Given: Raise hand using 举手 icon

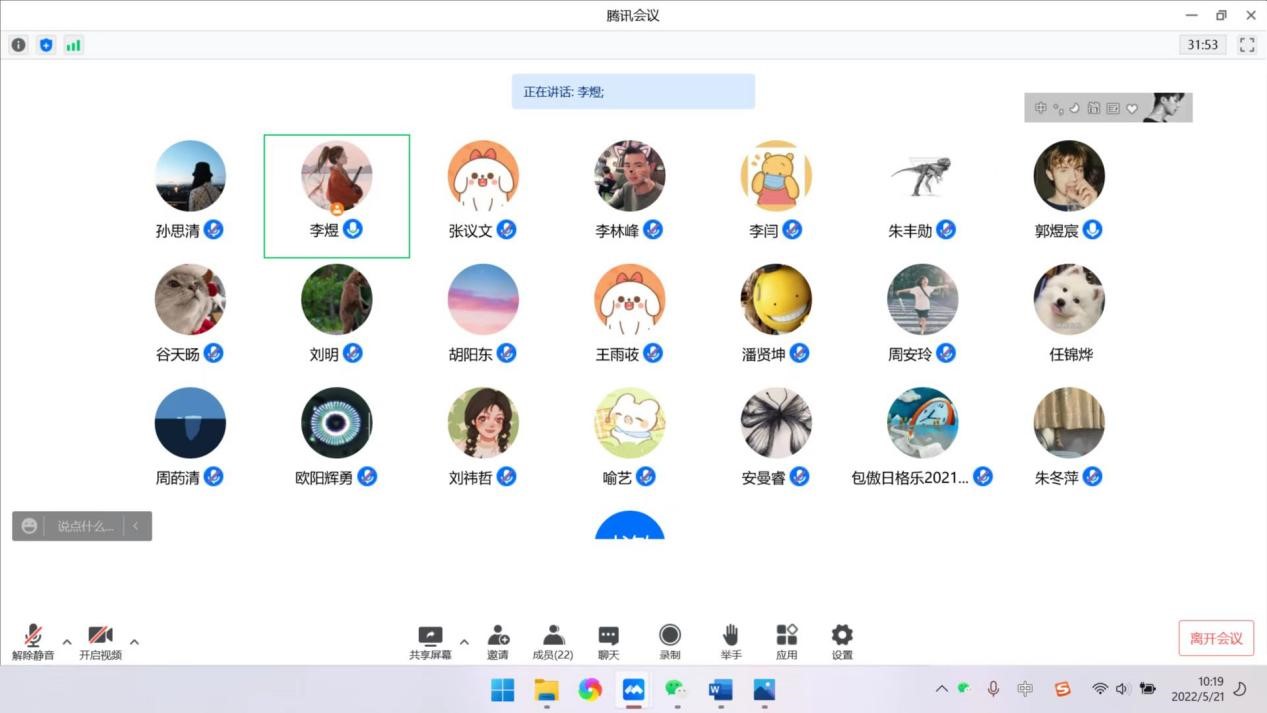Looking at the screenshot, I should pyautogui.click(x=730, y=641).
